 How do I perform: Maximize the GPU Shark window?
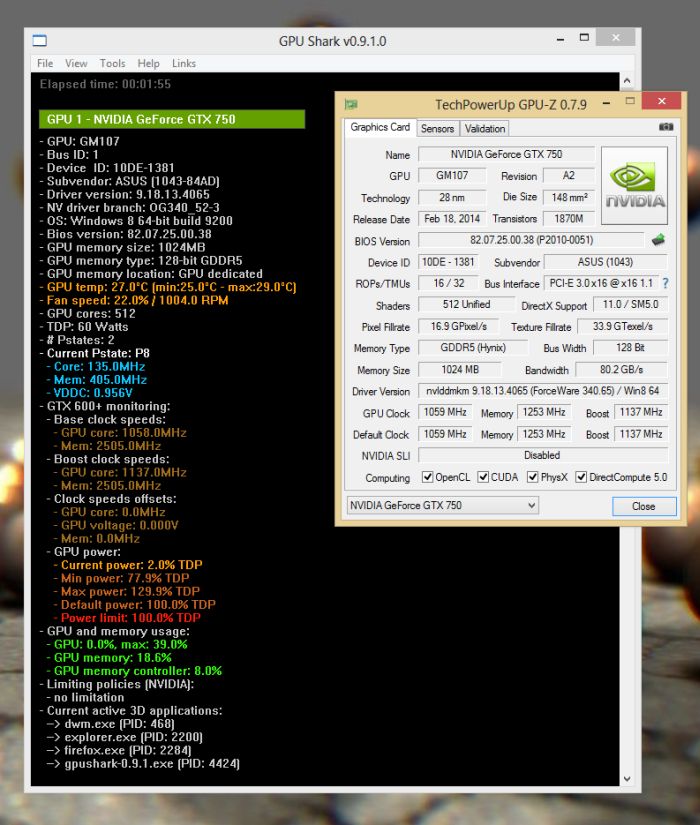(x=584, y=38)
